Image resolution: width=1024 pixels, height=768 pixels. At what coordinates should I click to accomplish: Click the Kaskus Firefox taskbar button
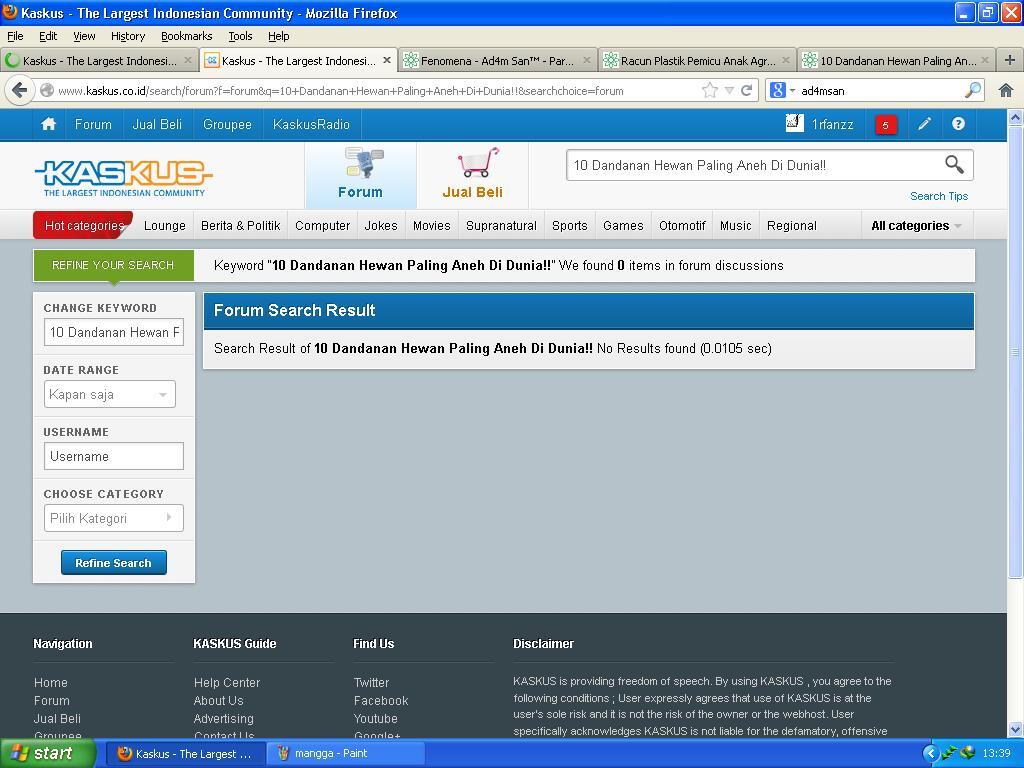(184, 754)
